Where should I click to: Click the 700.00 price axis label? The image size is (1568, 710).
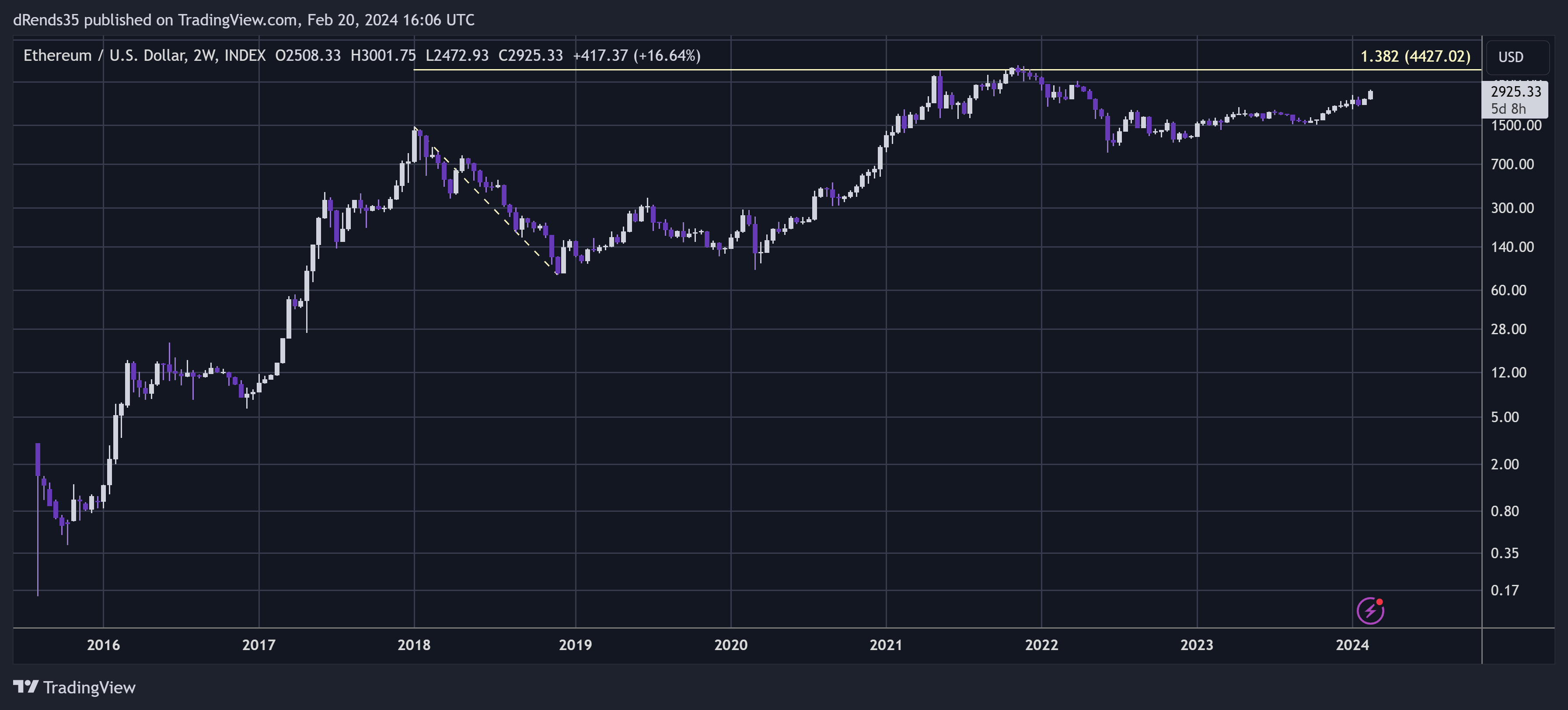coord(1512,164)
